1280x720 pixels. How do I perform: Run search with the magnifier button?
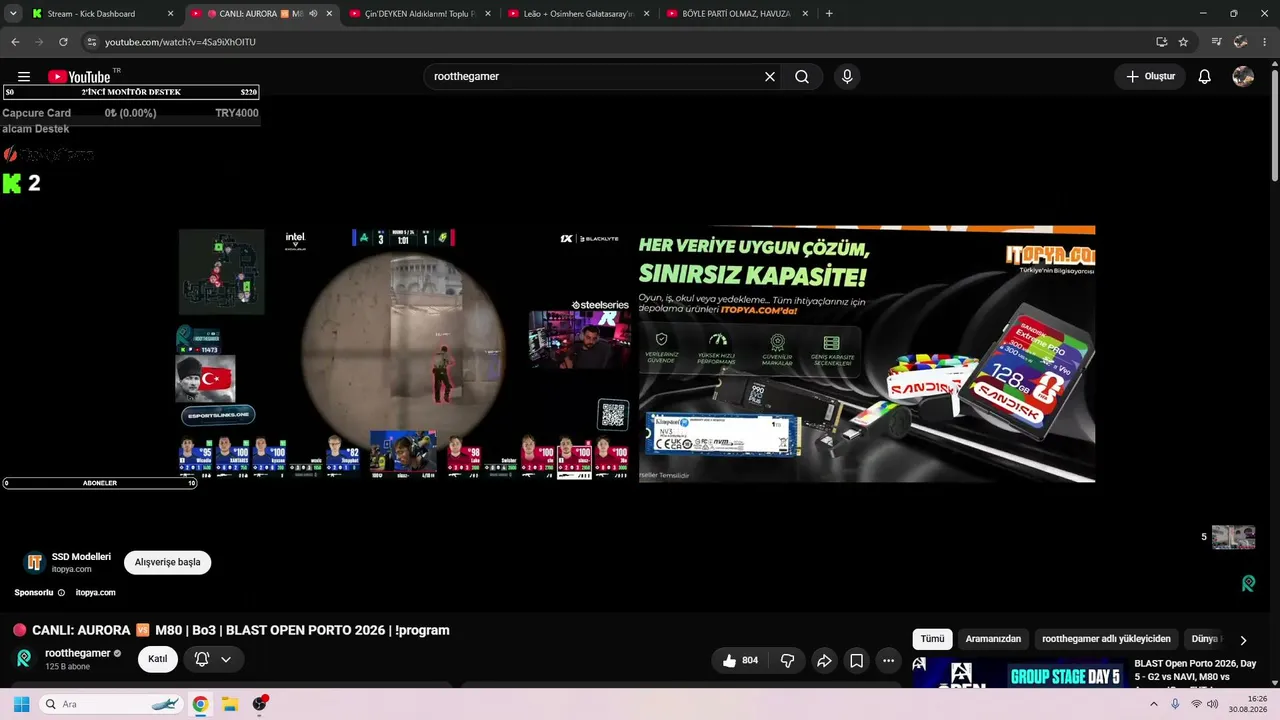tap(802, 77)
